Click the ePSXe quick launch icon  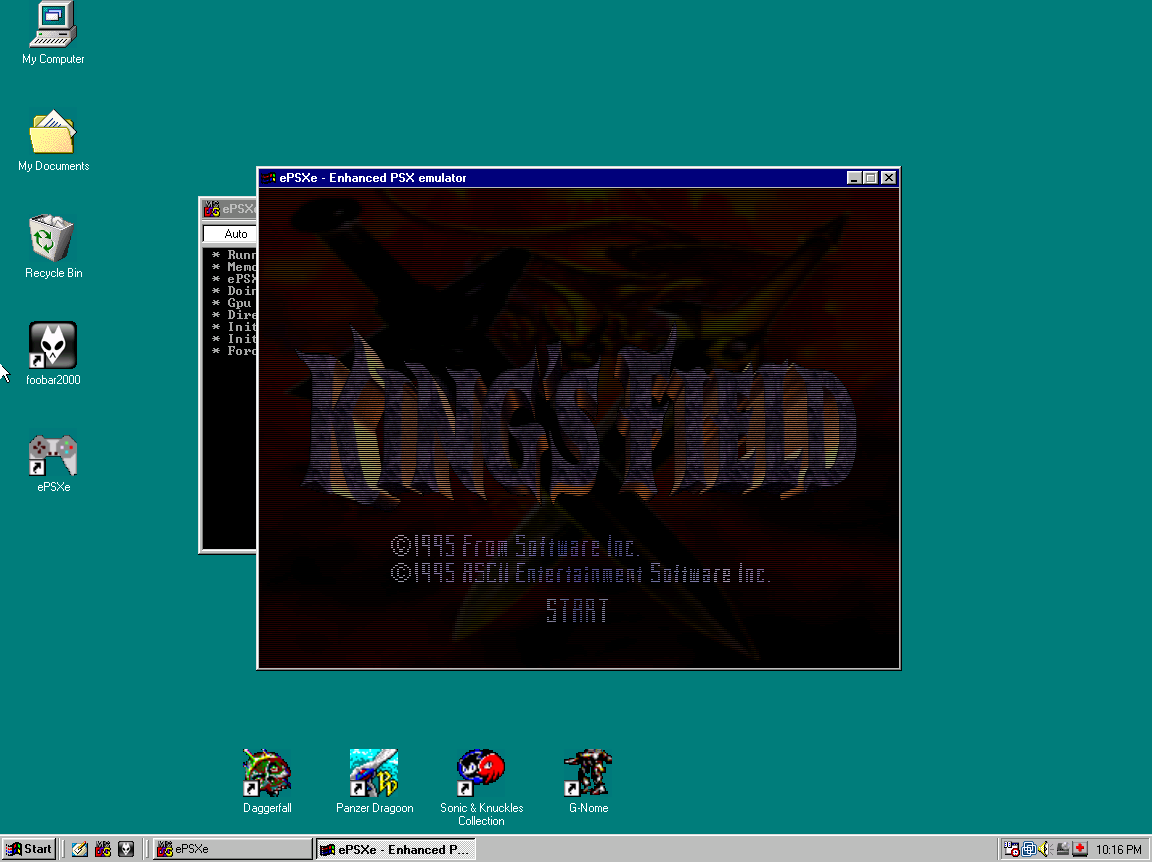point(103,849)
